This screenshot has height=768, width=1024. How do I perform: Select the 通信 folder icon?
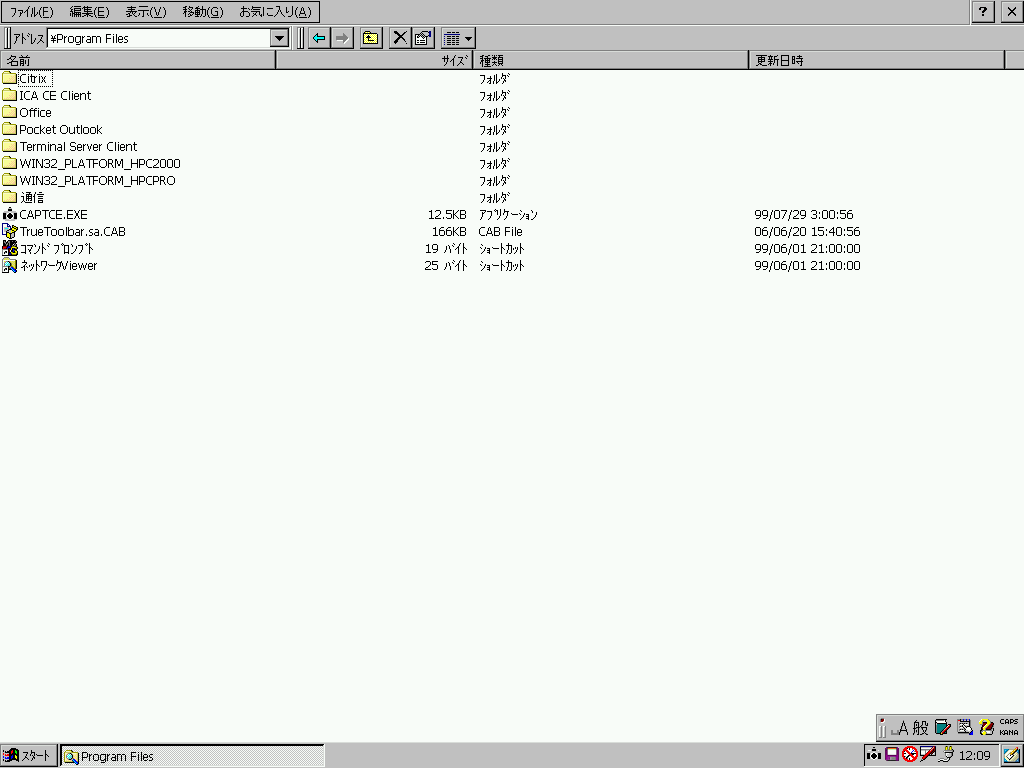coord(9,197)
